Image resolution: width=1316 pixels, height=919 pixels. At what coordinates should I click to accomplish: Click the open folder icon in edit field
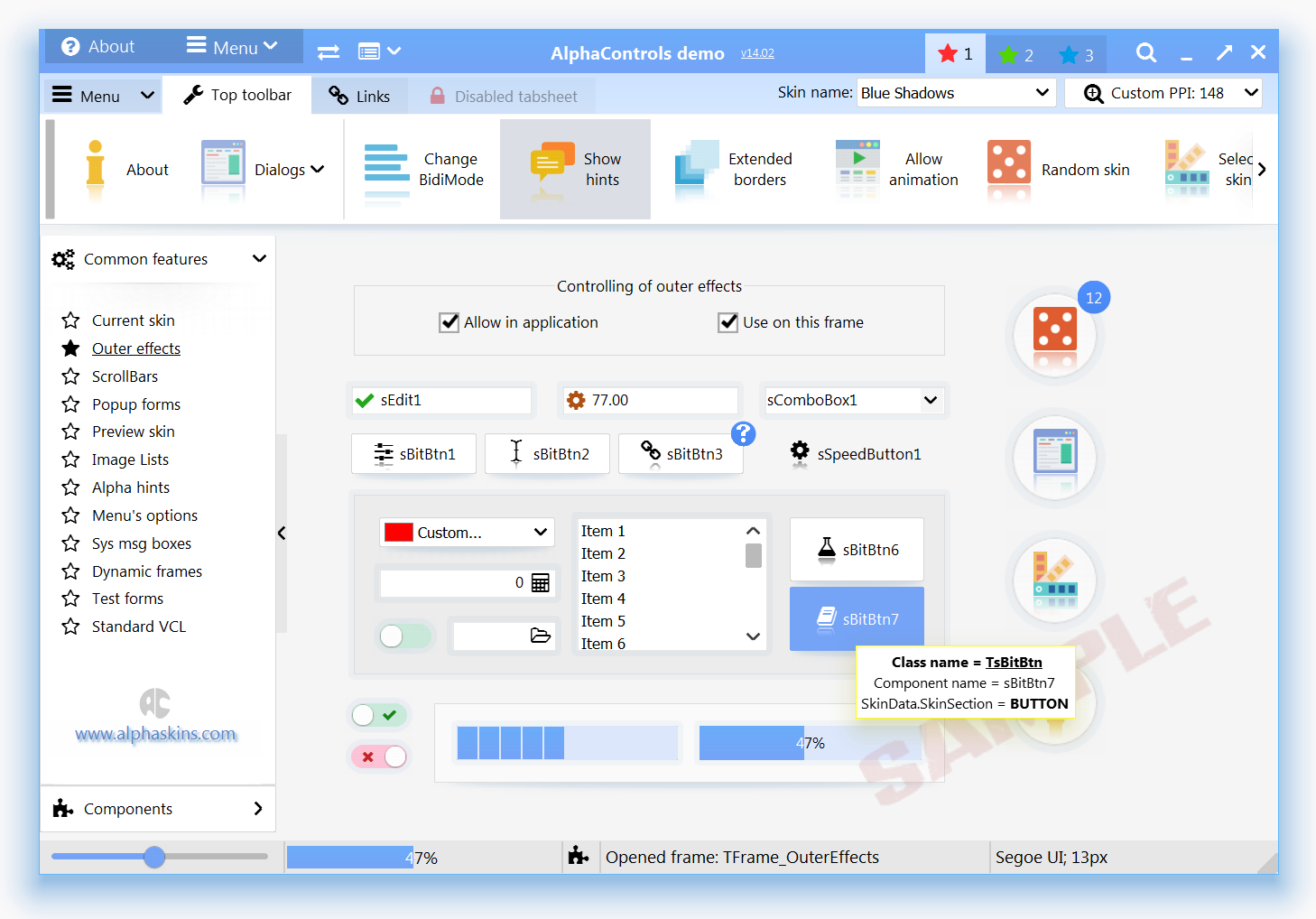(x=541, y=636)
